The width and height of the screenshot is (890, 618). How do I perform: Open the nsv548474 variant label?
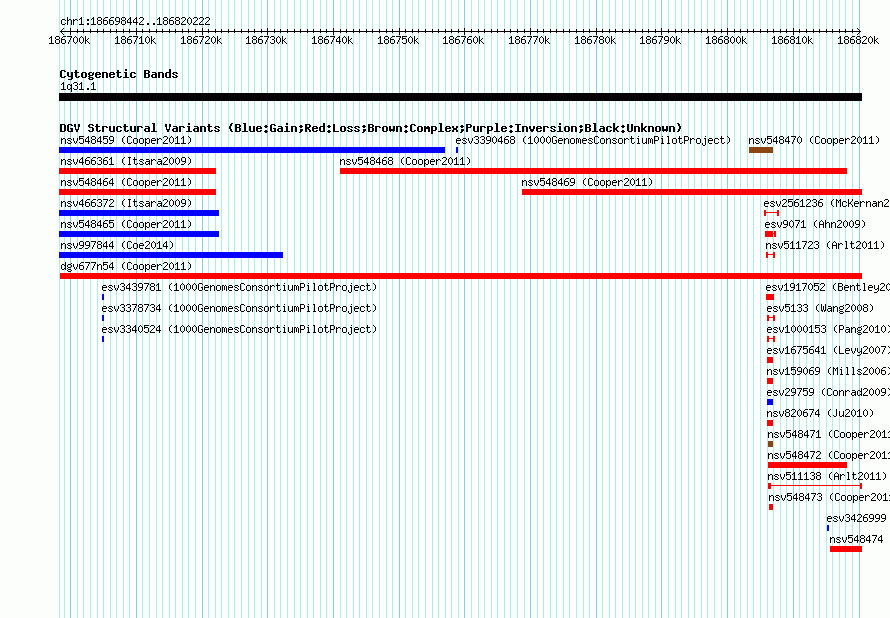point(857,539)
